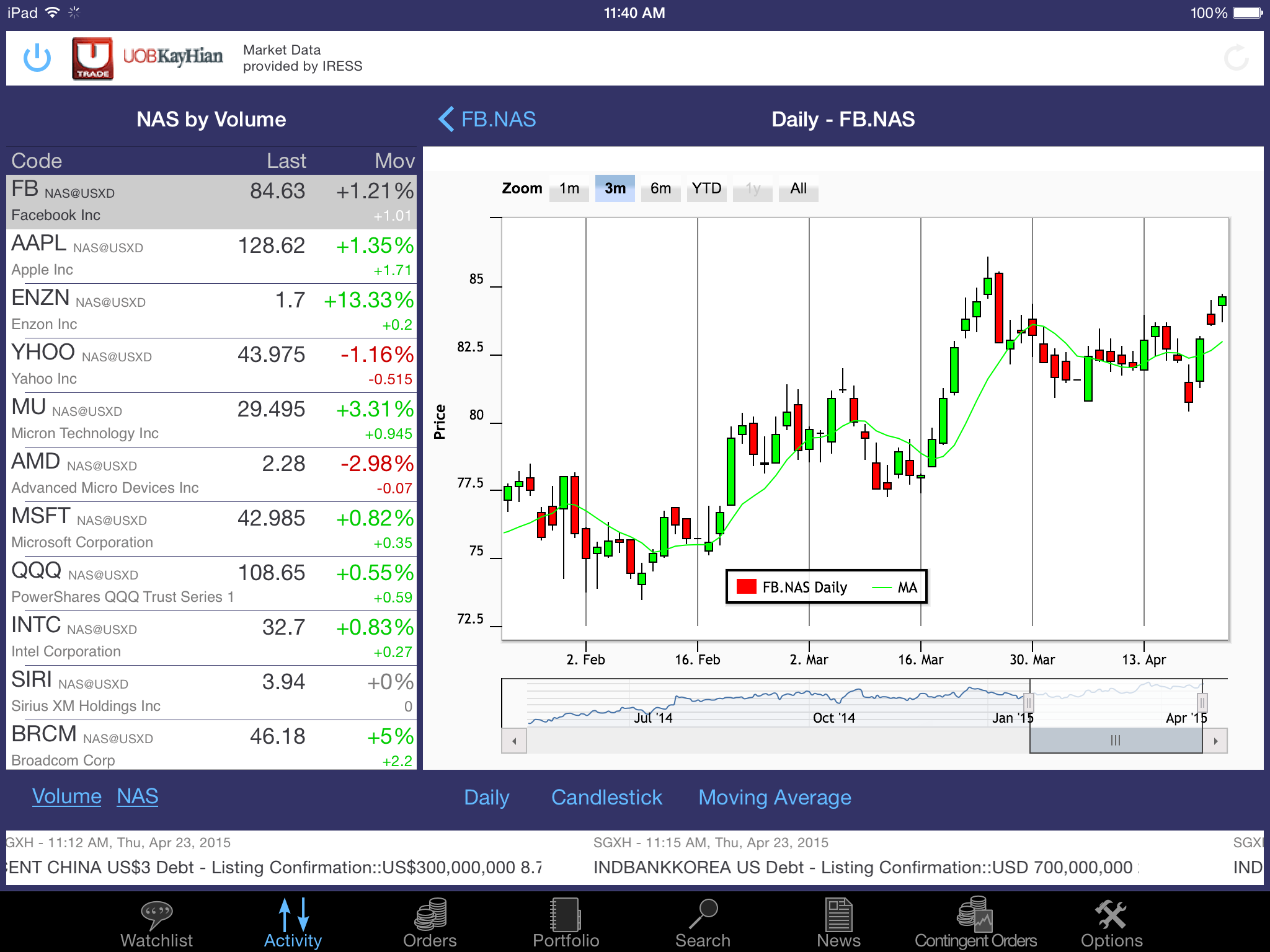The height and width of the screenshot is (952, 1270).
Task: Open the Contingent Orders tab
Action: tap(975, 923)
